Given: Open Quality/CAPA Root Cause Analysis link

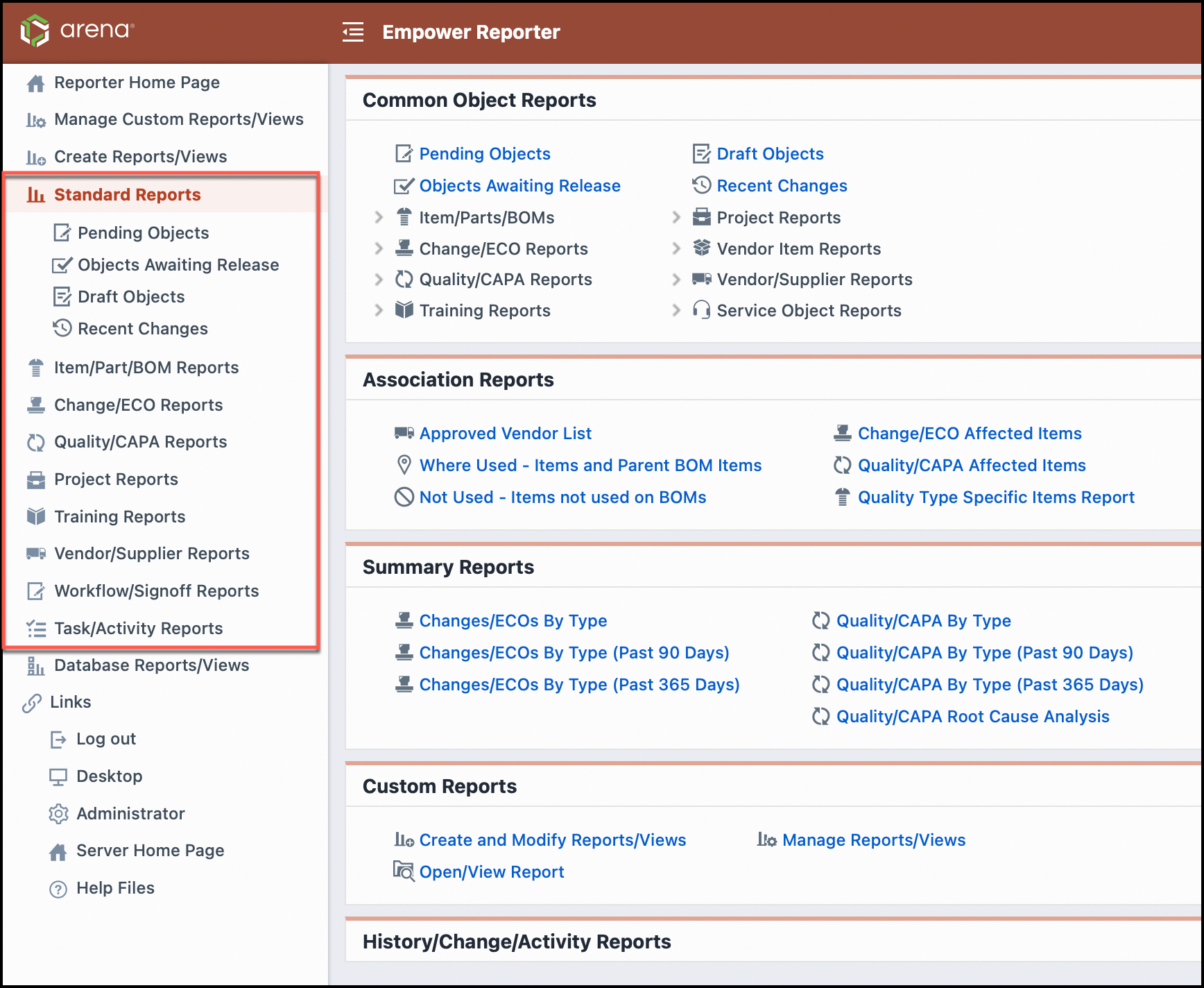Looking at the screenshot, I should pyautogui.click(x=972, y=717).
